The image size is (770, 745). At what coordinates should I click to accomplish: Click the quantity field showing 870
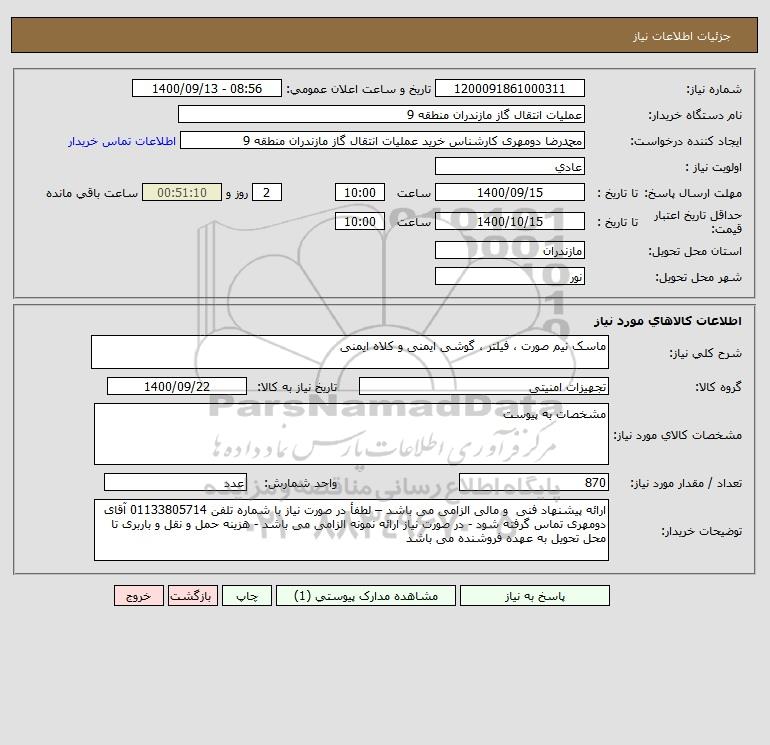534,482
